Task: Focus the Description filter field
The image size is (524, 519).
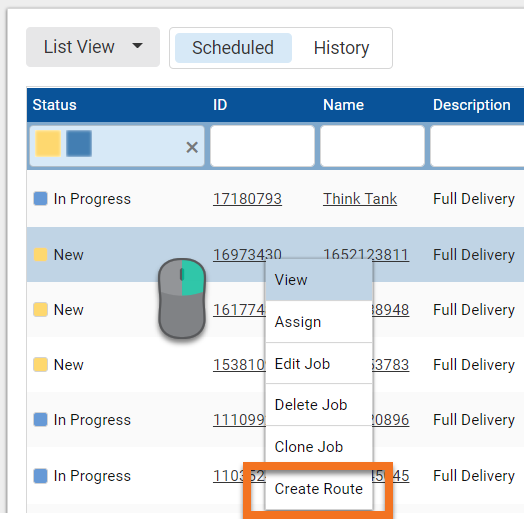Action: pos(477,146)
